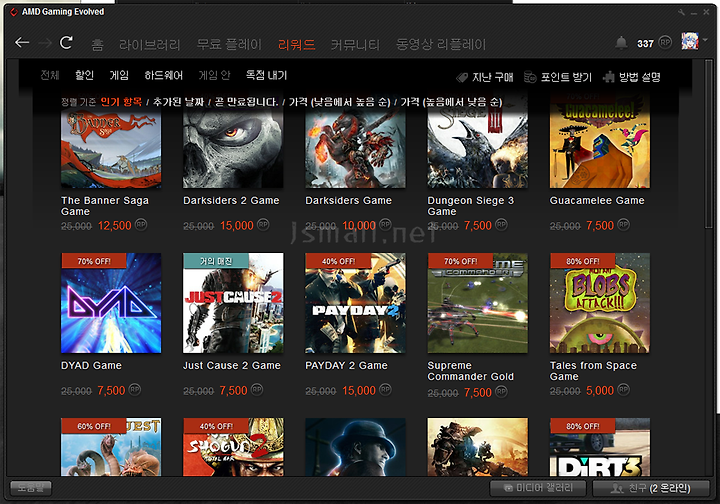Open 미디어 갤러리 button

(x=538, y=488)
